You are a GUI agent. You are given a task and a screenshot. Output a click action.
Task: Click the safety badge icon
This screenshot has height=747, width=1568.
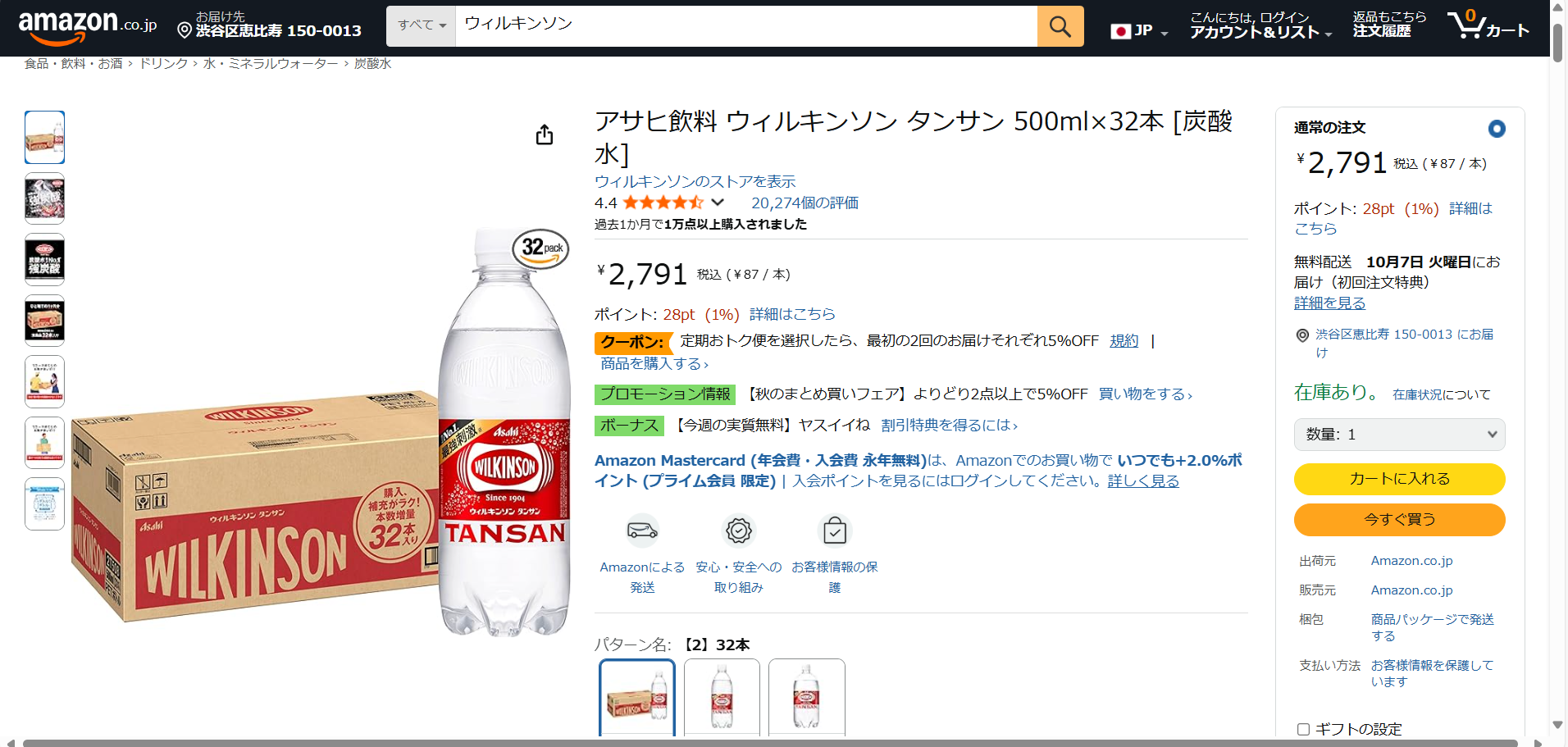click(738, 531)
